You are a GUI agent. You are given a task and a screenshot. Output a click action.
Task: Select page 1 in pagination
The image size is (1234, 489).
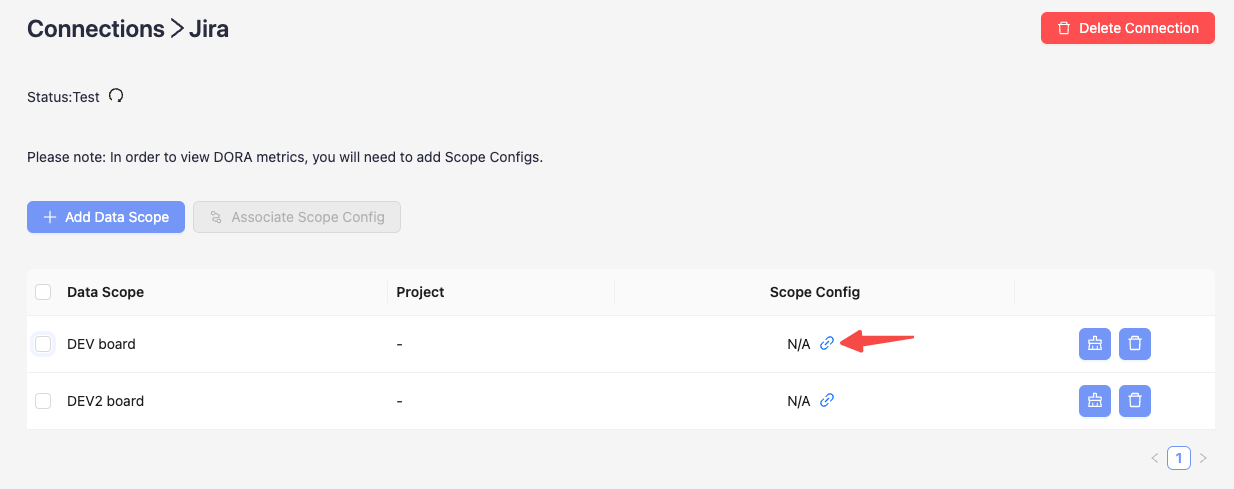(1179, 458)
